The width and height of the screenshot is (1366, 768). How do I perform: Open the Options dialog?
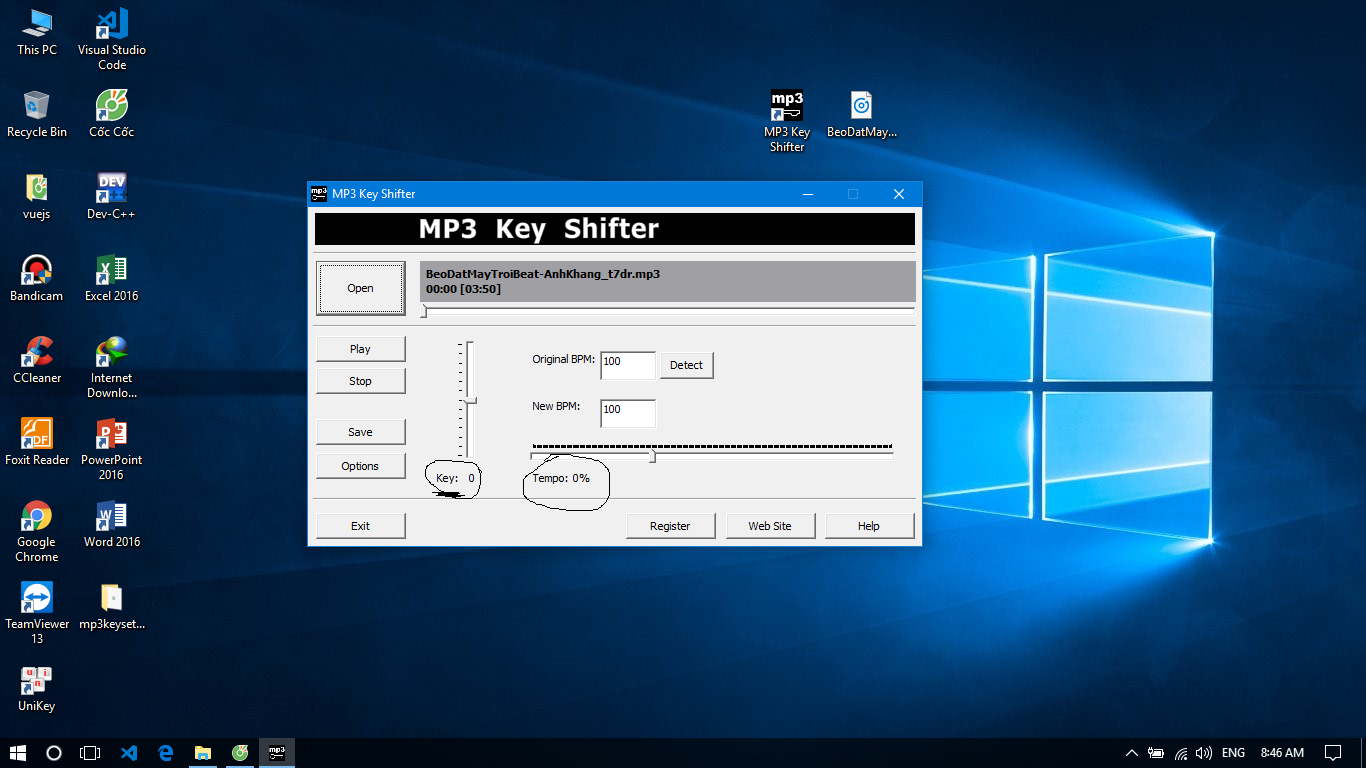pyautogui.click(x=360, y=466)
